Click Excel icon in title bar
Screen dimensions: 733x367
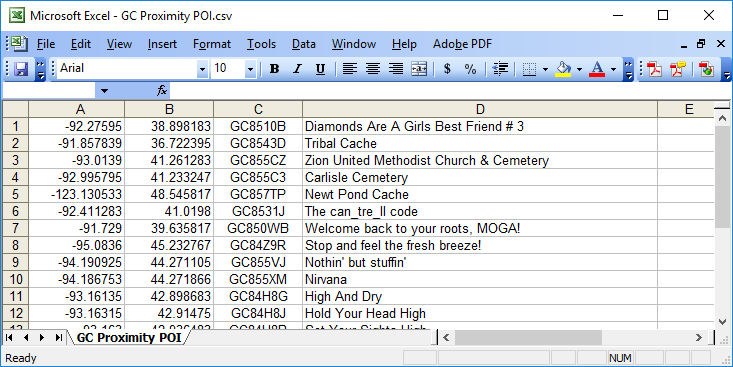tap(17, 15)
